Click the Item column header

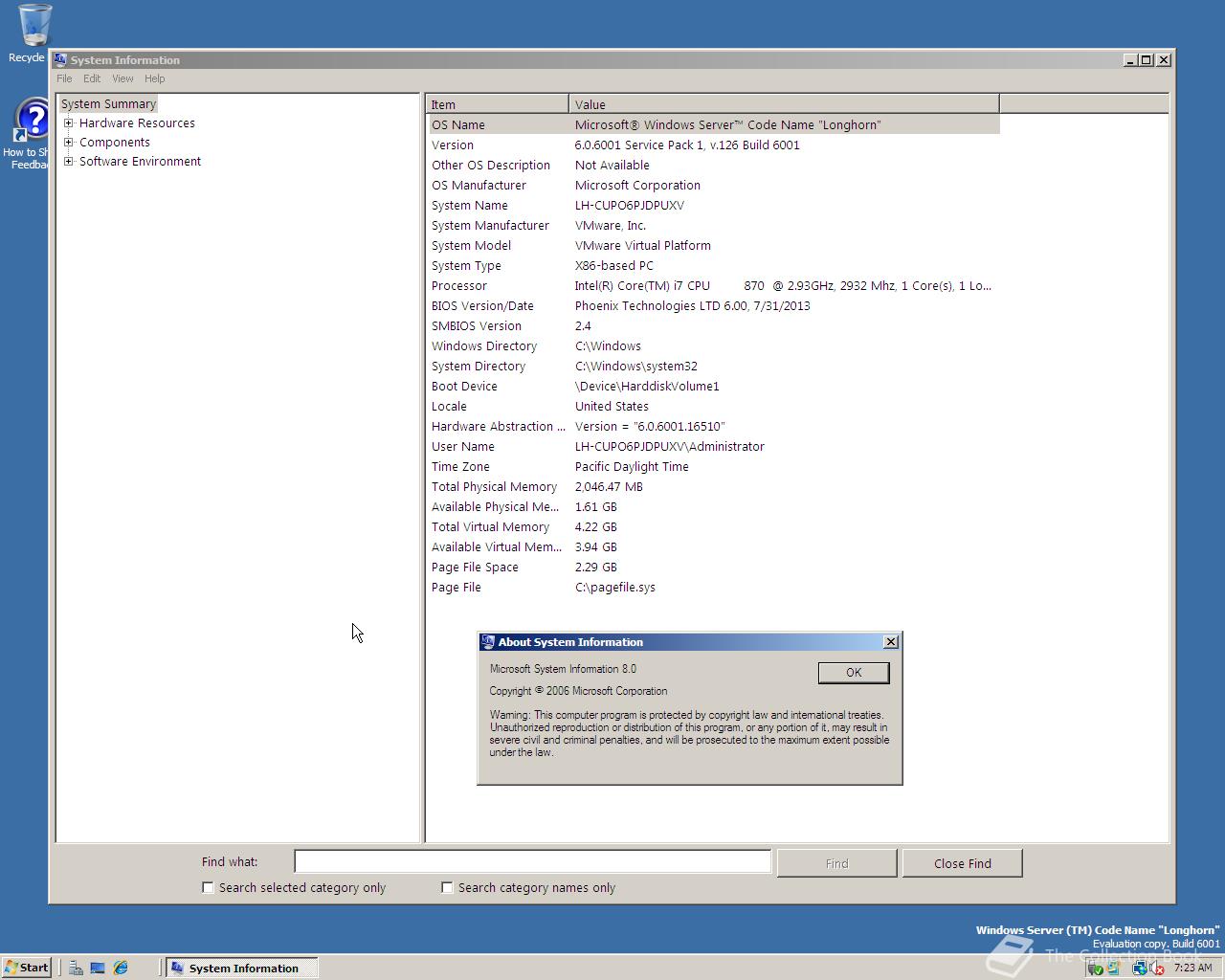tap(498, 104)
